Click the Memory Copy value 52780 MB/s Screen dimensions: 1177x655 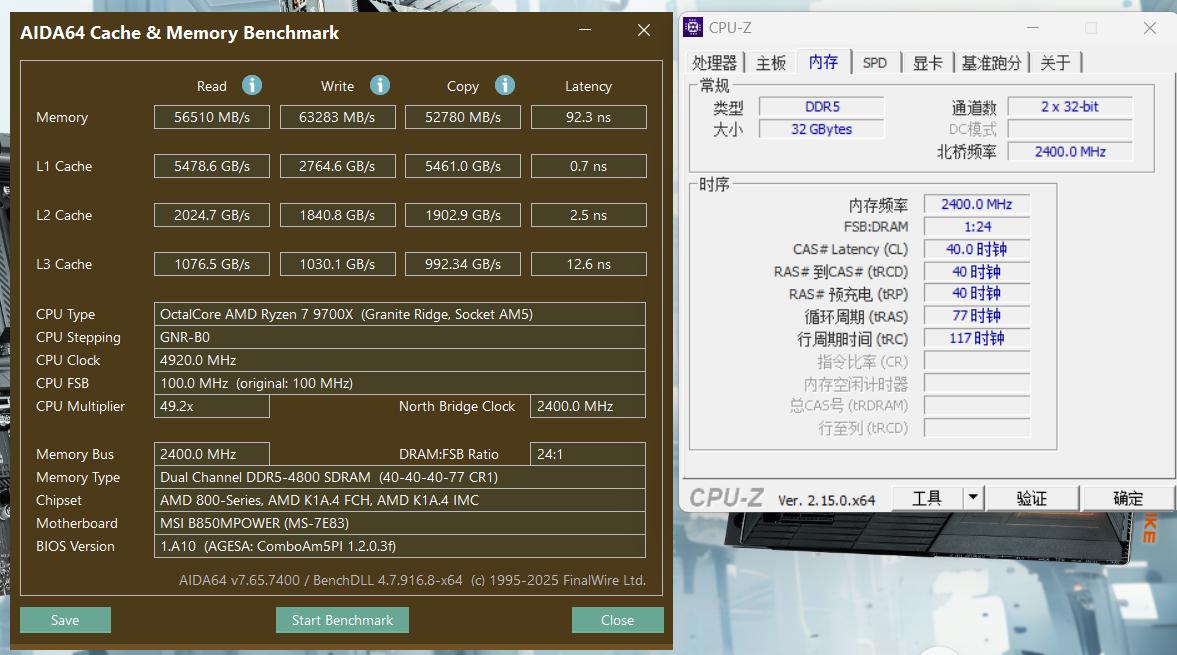[x=462, y=117]
